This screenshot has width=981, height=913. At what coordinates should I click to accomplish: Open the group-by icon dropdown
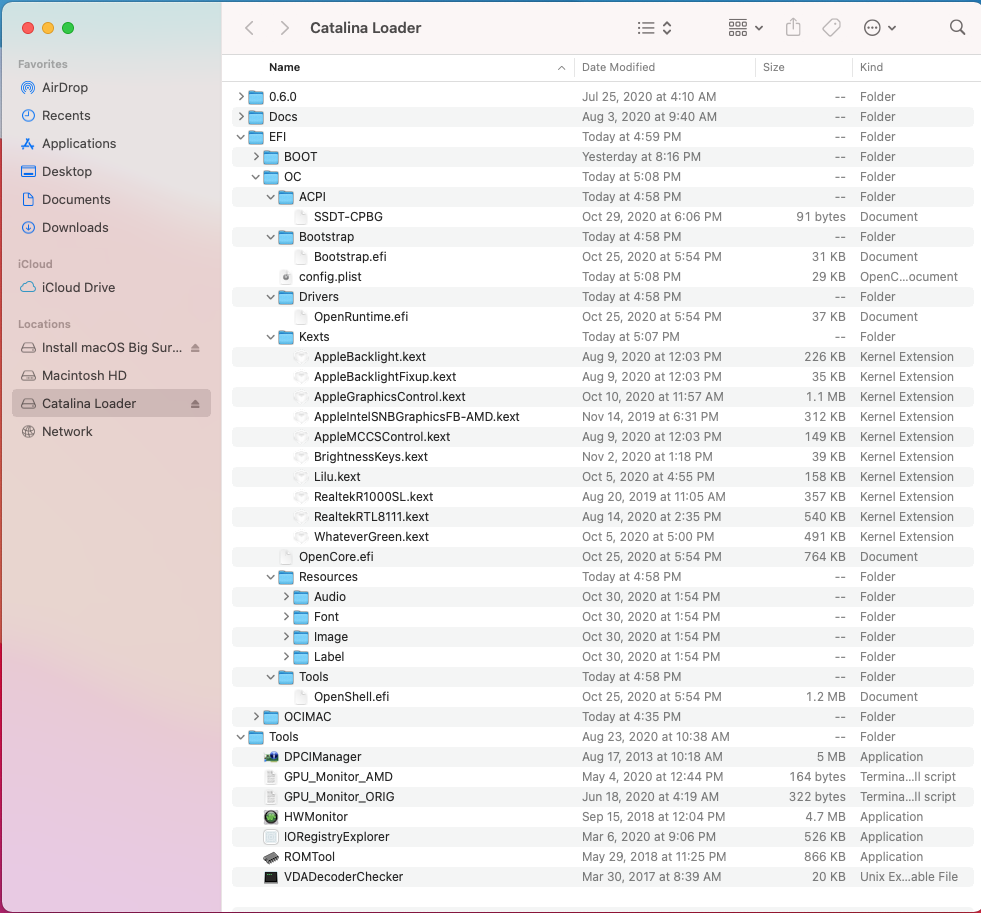746,28
